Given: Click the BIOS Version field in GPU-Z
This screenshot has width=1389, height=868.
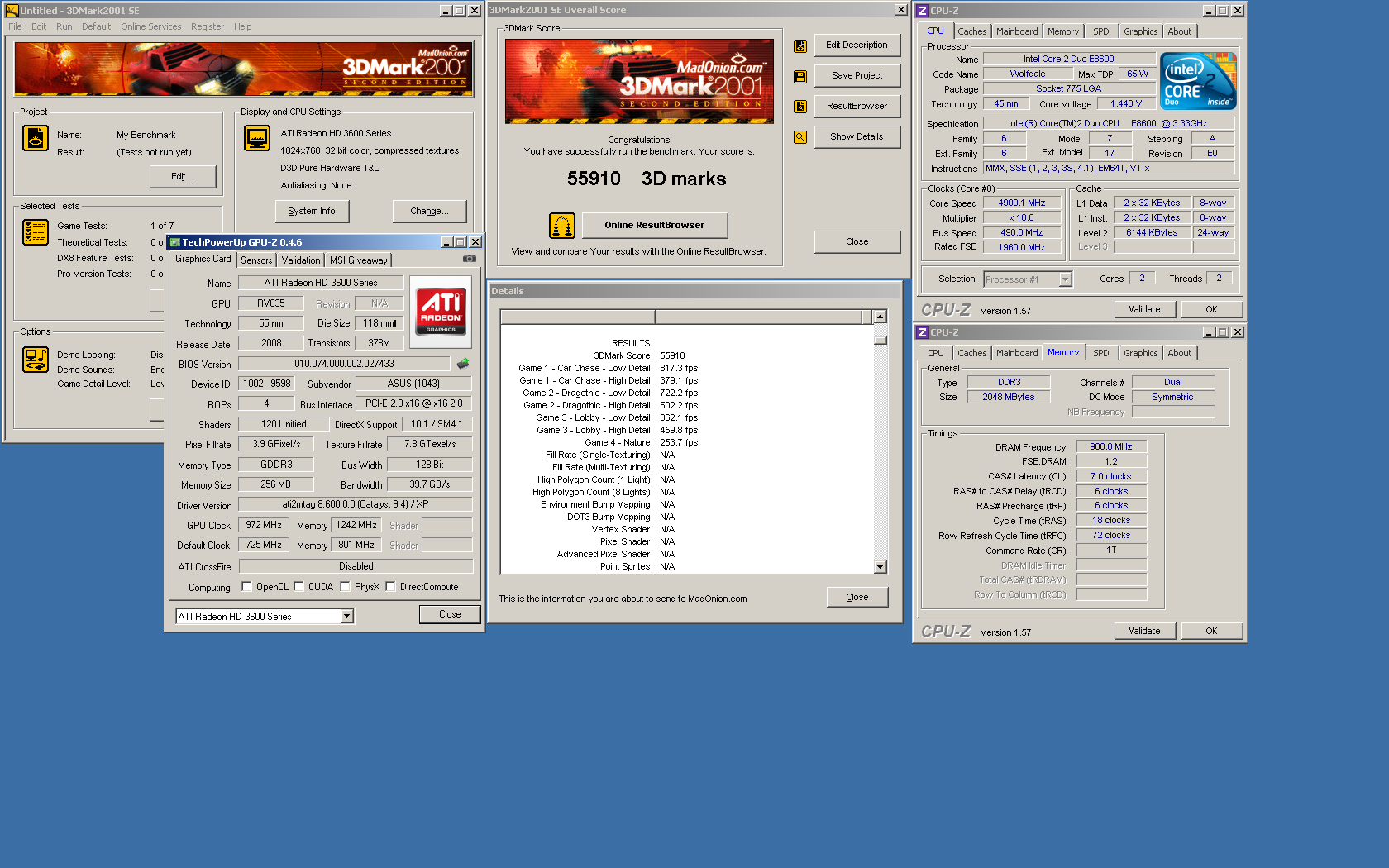Looking at the screenshot, I should pyautogui.click(x=344, y=364).
